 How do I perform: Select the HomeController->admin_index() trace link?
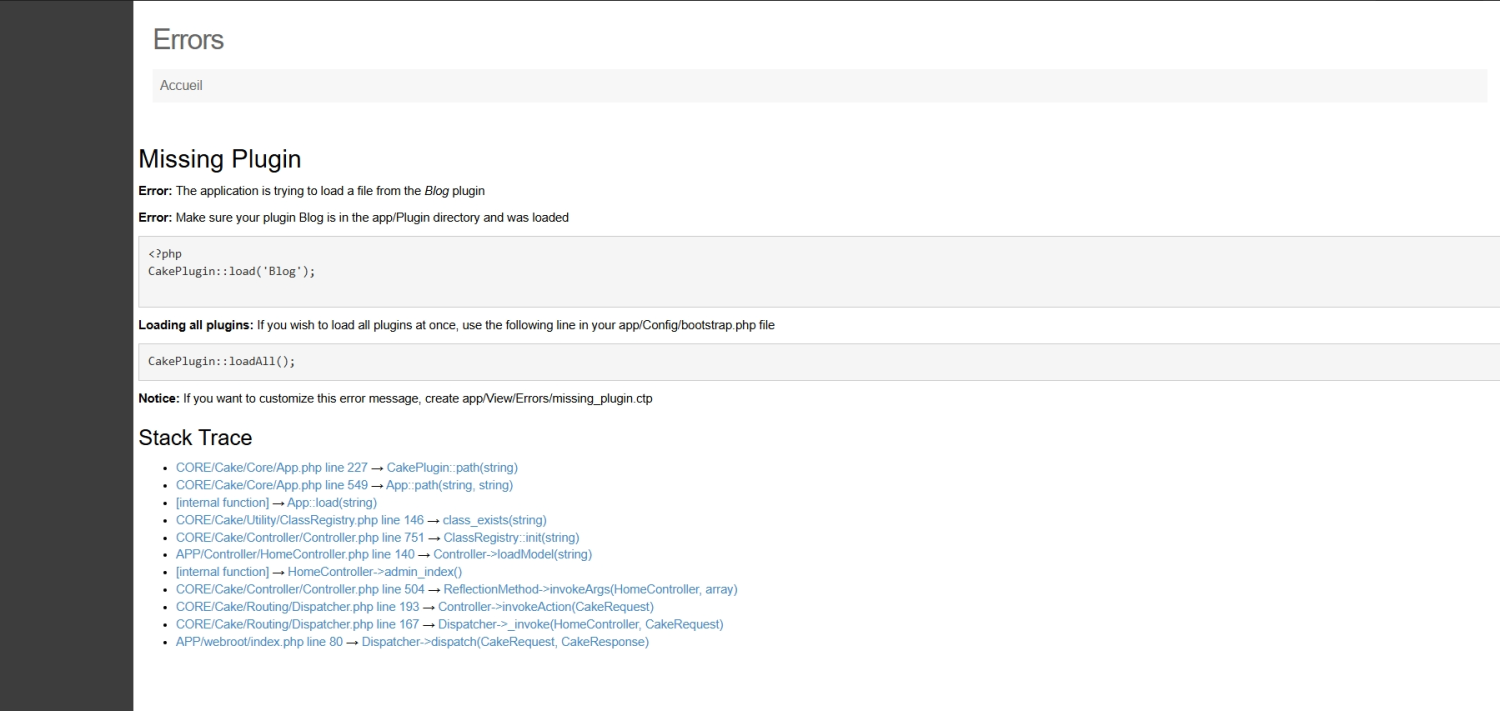click(x=374, y=572)
